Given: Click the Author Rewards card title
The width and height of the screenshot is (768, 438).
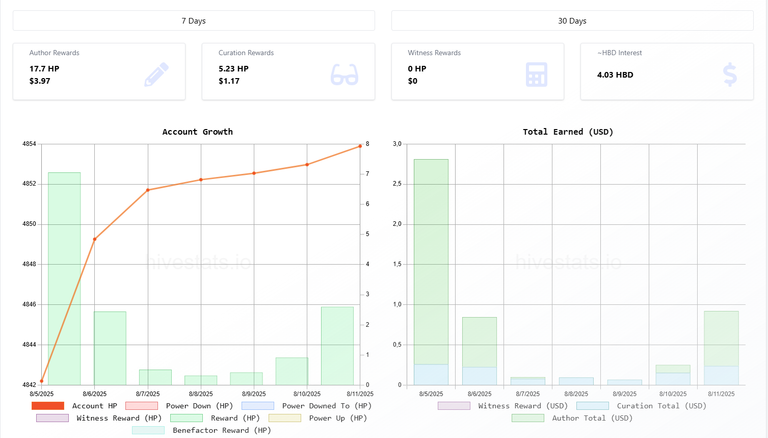Looking at the screenshot, I should 54,52.
